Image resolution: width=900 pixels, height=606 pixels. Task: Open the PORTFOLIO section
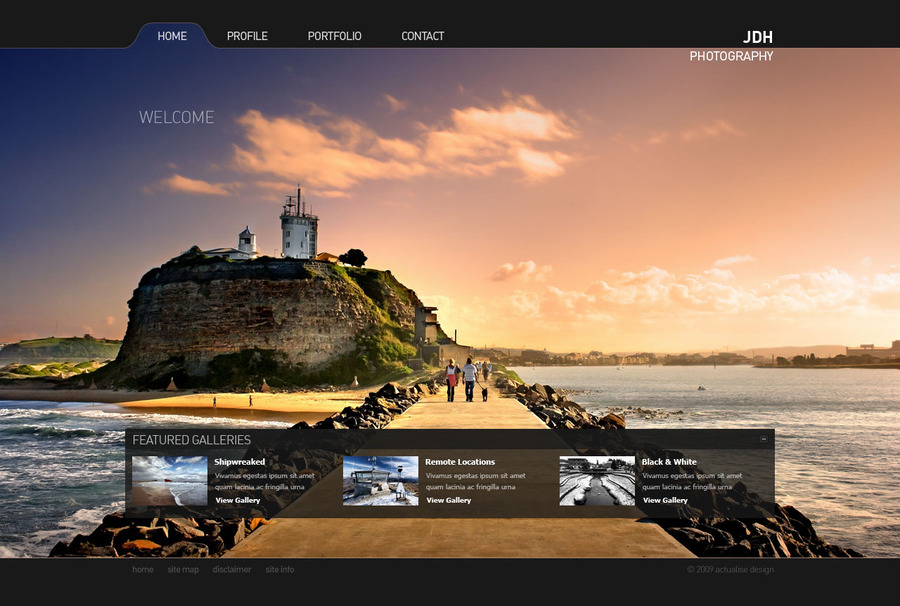334,36
